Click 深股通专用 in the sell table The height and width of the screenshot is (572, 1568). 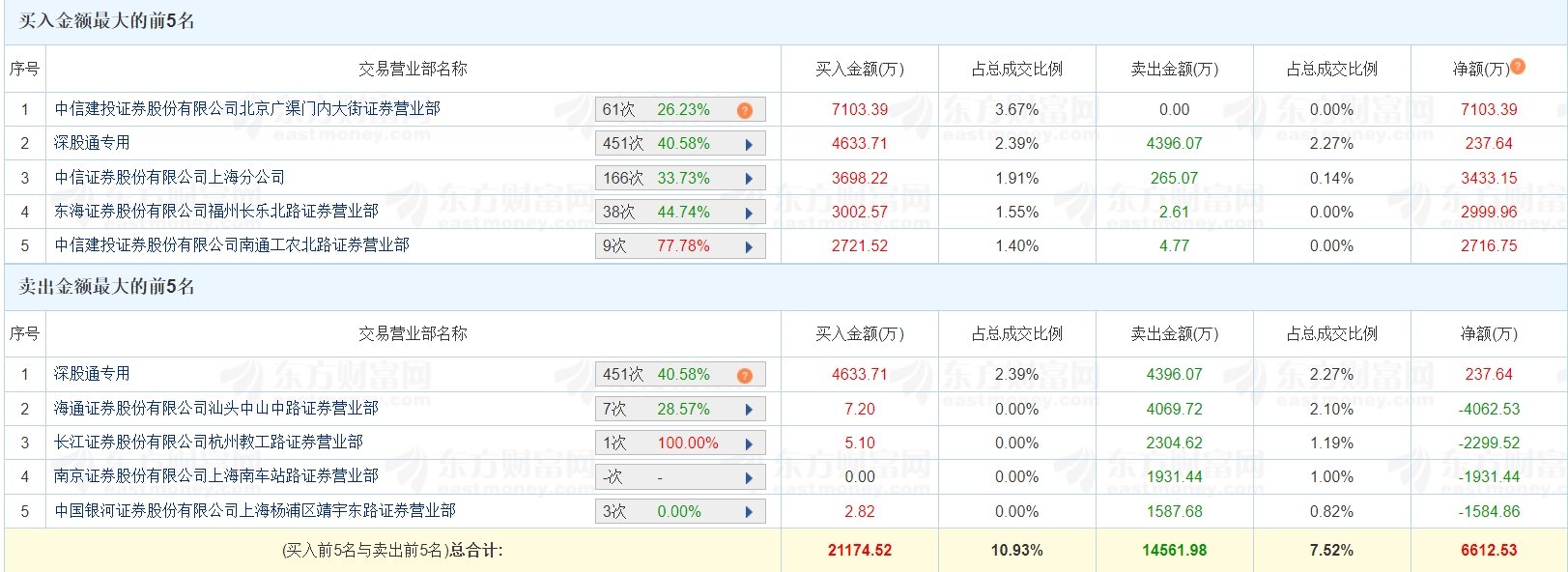(92, 373)
